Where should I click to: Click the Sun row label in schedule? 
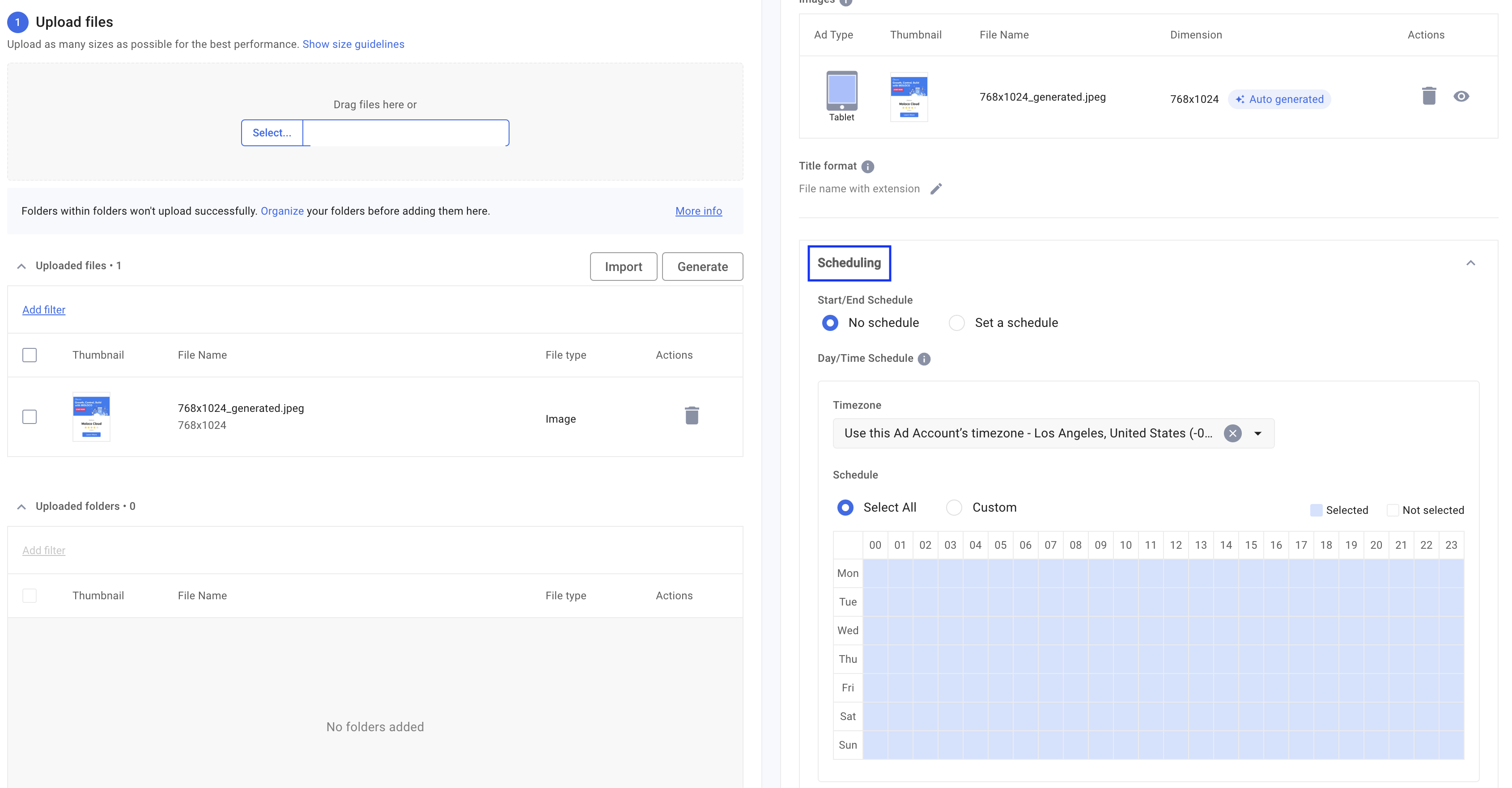[x=848, y=746]
